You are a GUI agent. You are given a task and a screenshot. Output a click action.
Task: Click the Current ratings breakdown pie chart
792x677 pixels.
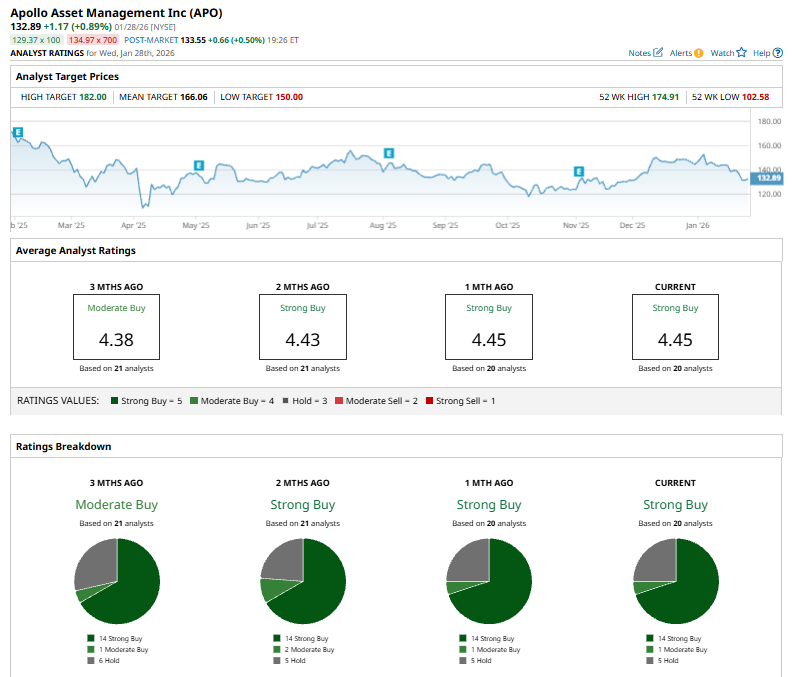tap(676, 580)
